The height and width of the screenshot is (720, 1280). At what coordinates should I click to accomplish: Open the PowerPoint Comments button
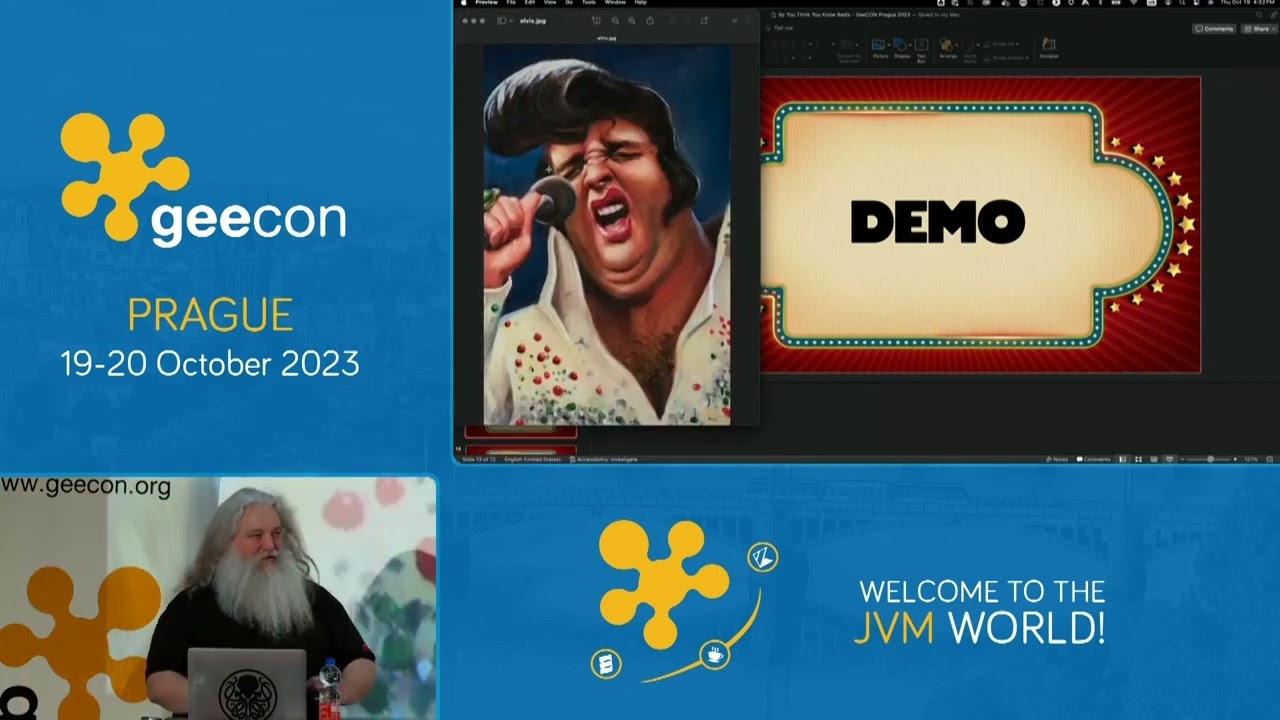[1214, 28]
